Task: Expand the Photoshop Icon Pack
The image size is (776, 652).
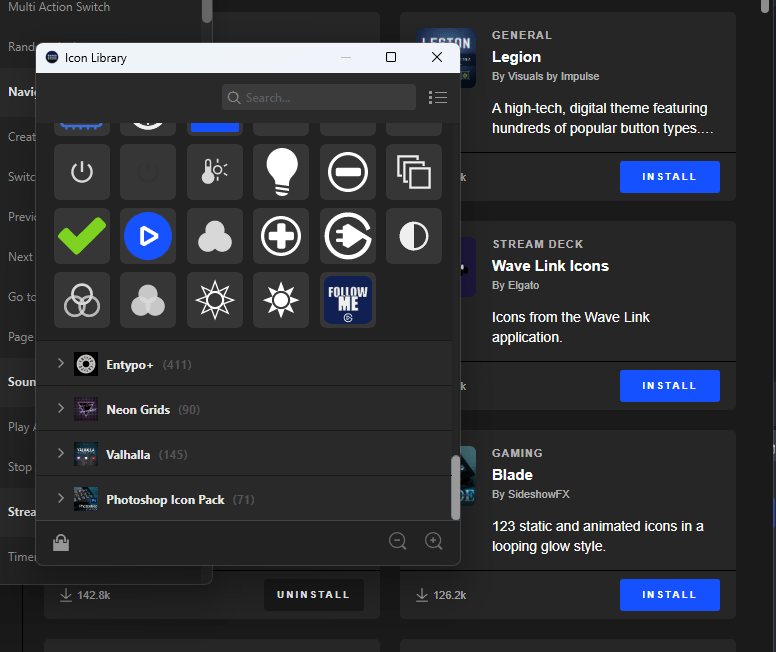Action: pyautogui.click(x=60, y=498)
